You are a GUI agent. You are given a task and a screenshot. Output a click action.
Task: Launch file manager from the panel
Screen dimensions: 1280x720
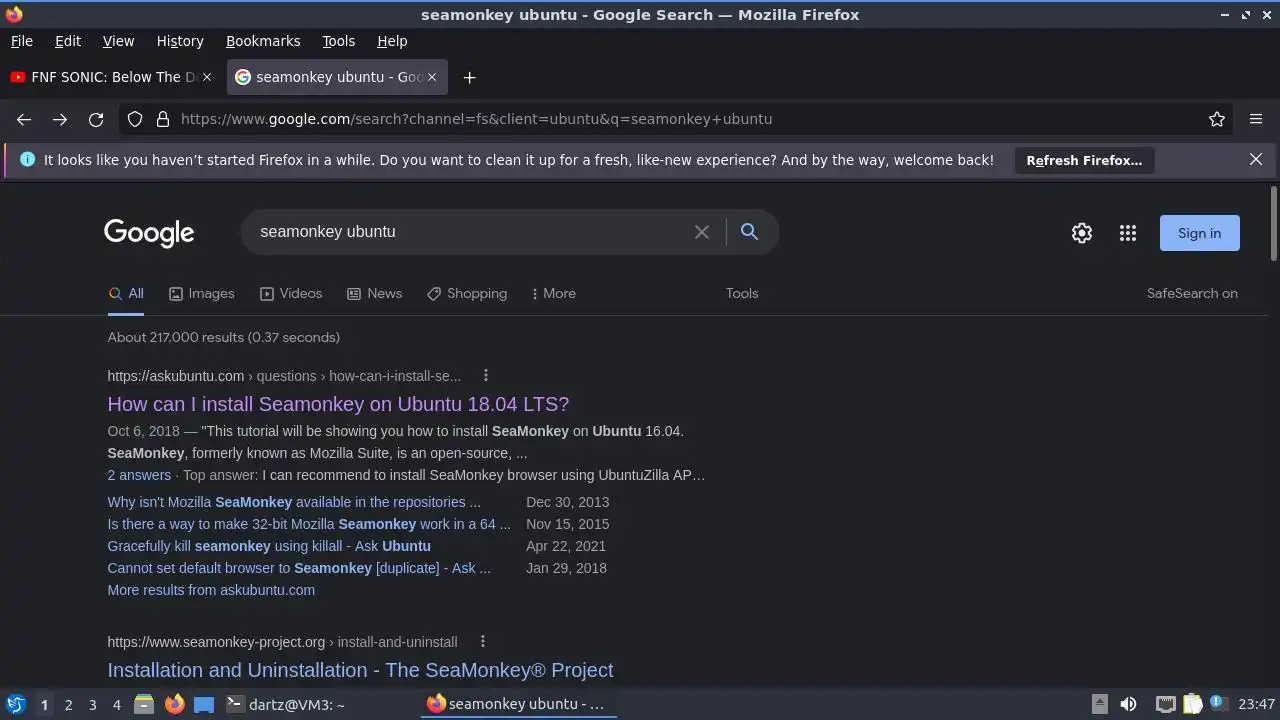[144, 704]
